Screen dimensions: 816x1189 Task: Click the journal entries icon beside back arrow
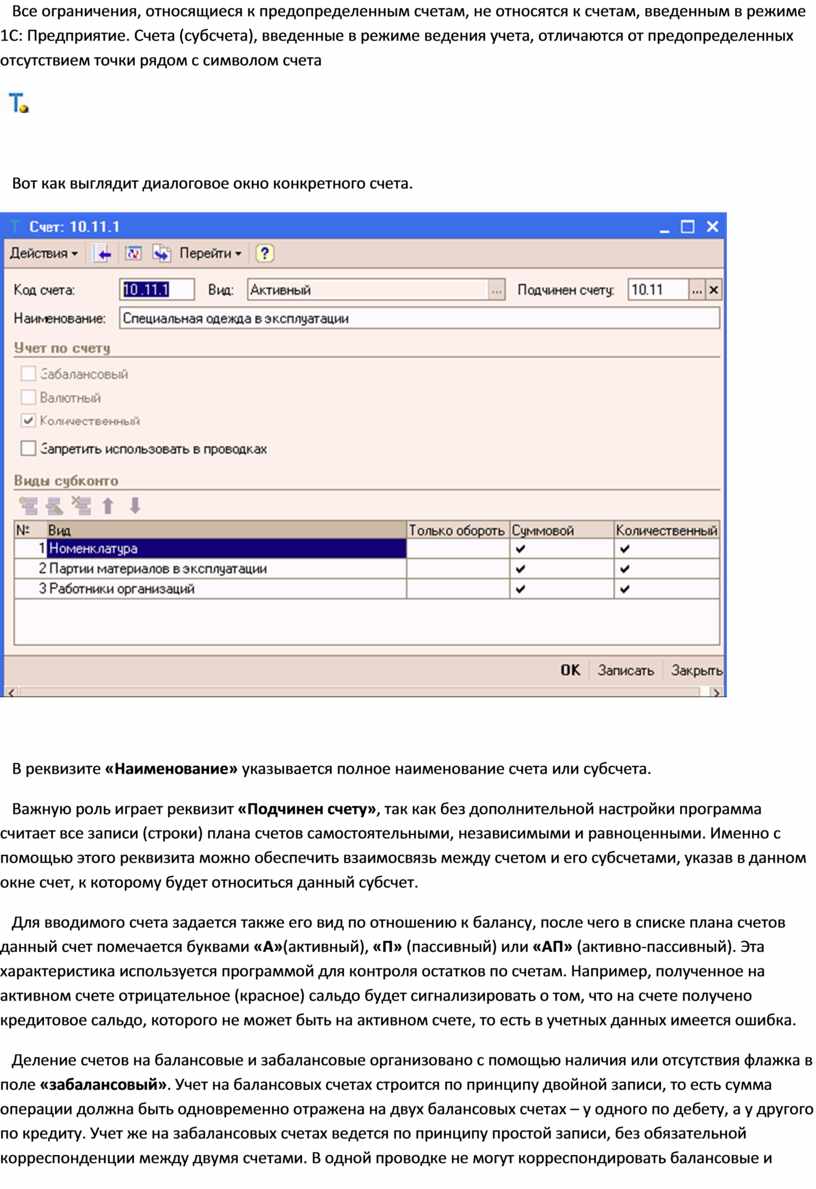133,254
